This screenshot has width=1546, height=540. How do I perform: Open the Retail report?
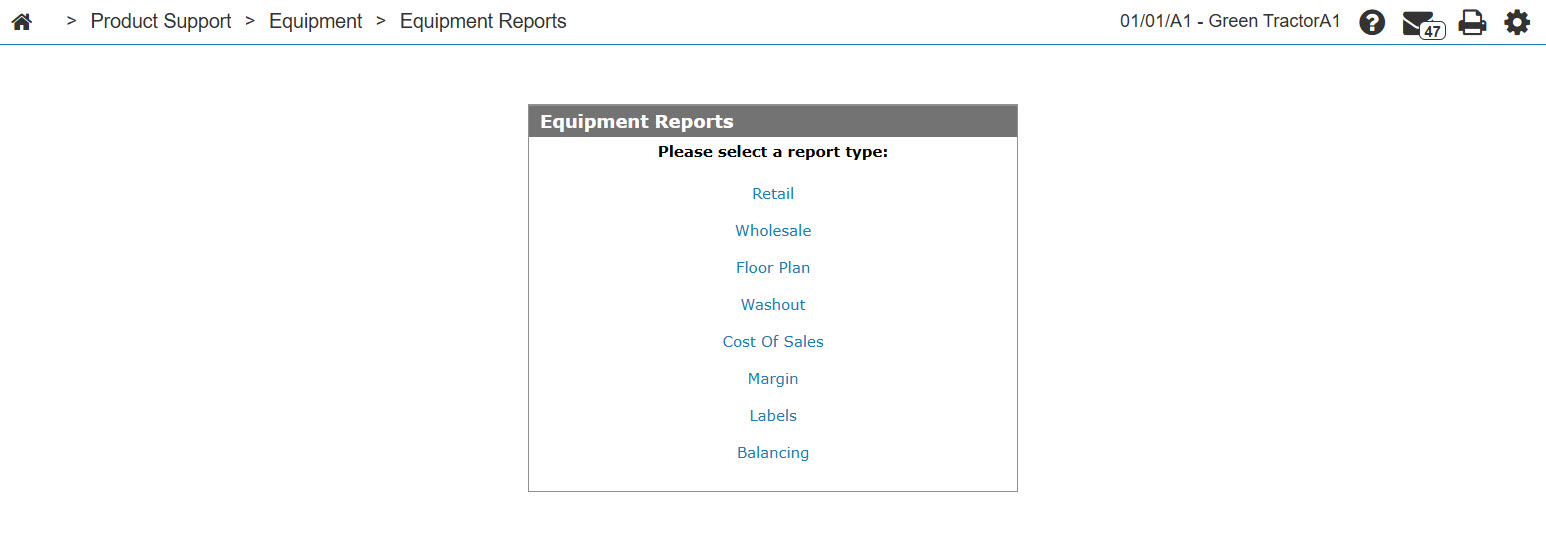click(773, 194)
